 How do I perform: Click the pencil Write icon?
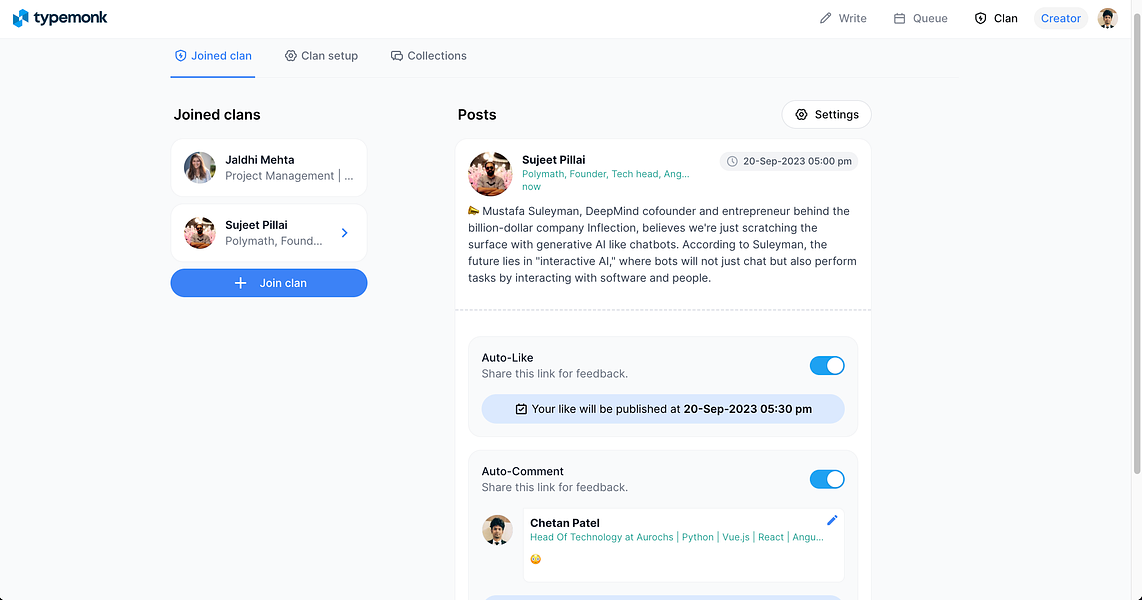[x=825, y=18]
